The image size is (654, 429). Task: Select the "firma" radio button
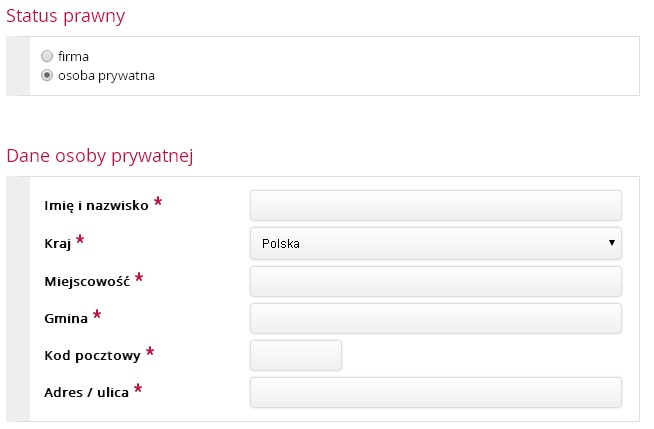pos(47,57)
